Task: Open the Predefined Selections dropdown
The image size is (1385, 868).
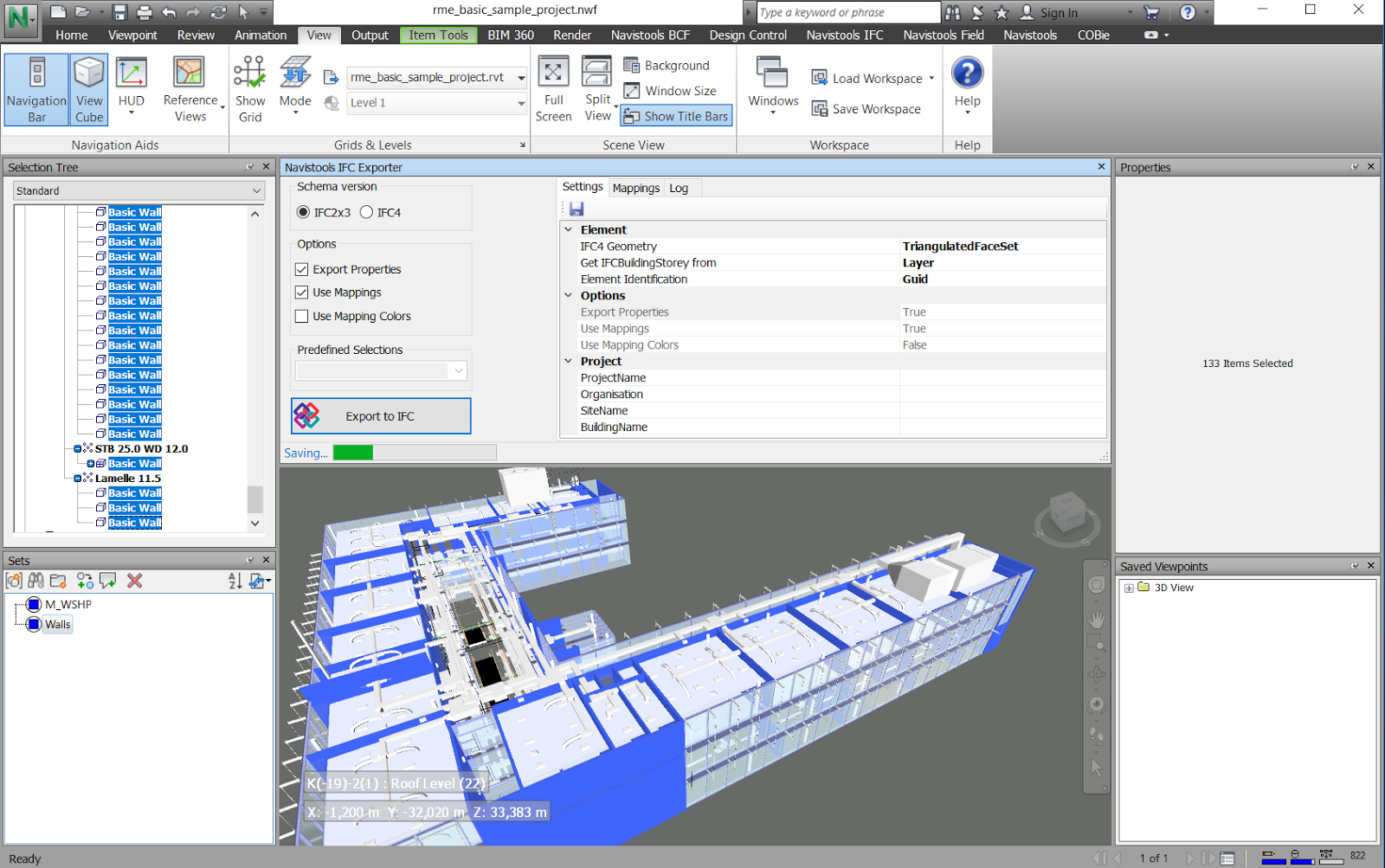Action: coord(382,370)
